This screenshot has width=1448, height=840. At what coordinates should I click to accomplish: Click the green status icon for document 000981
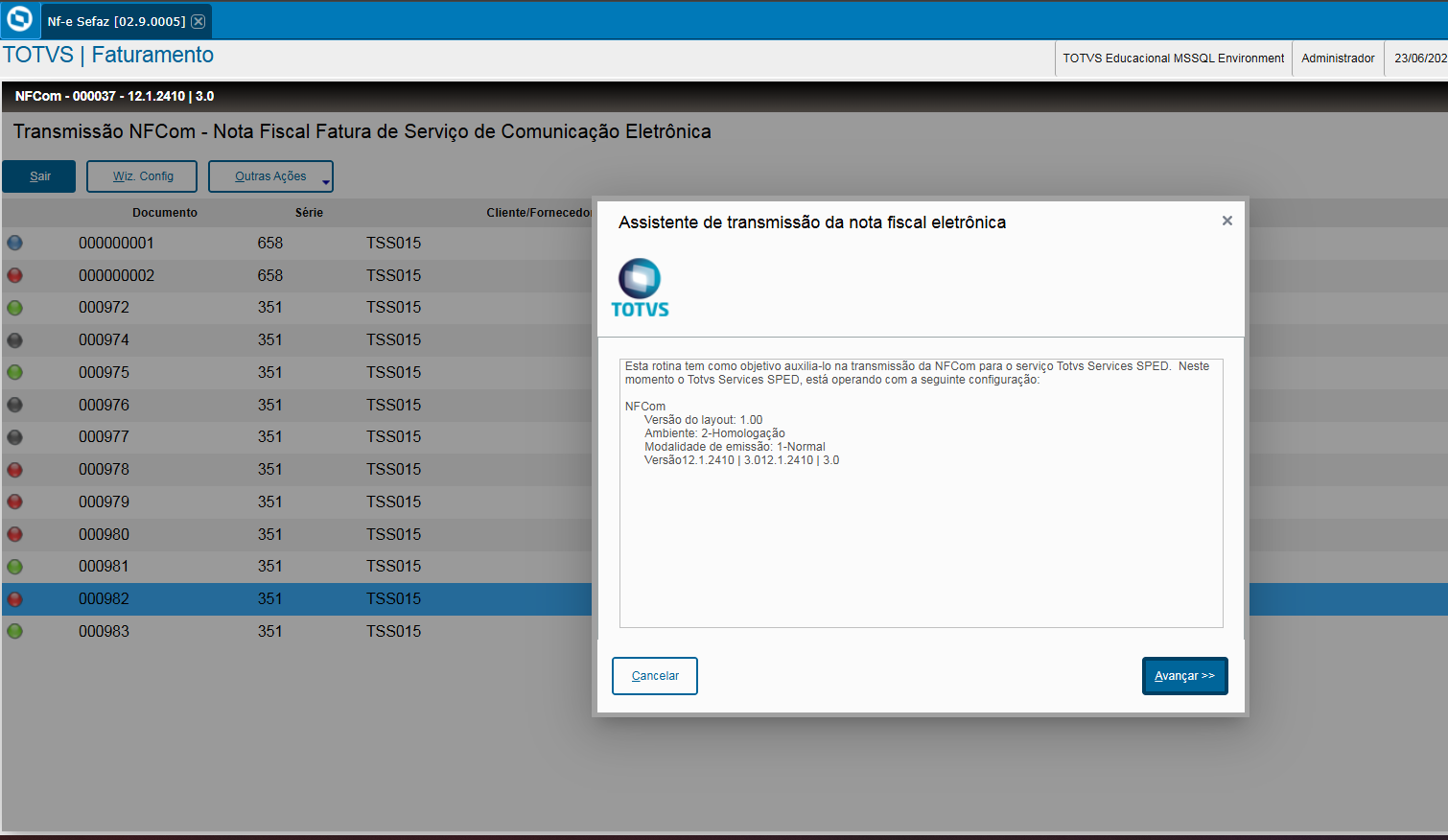point(15,567)
